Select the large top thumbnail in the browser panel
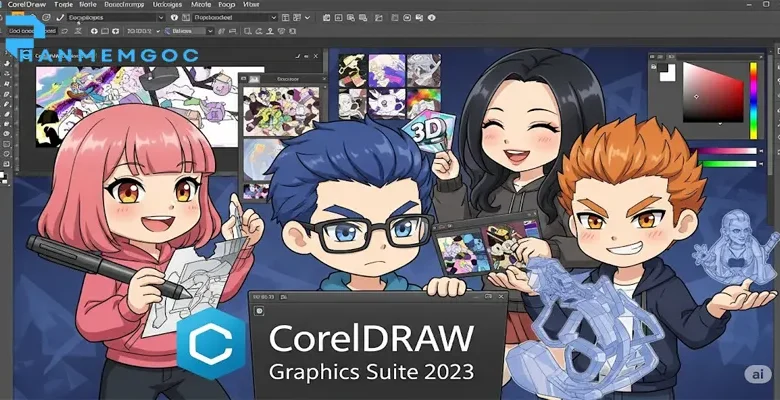Viewport: 780px width, 400px height. (x=281, y=111)
